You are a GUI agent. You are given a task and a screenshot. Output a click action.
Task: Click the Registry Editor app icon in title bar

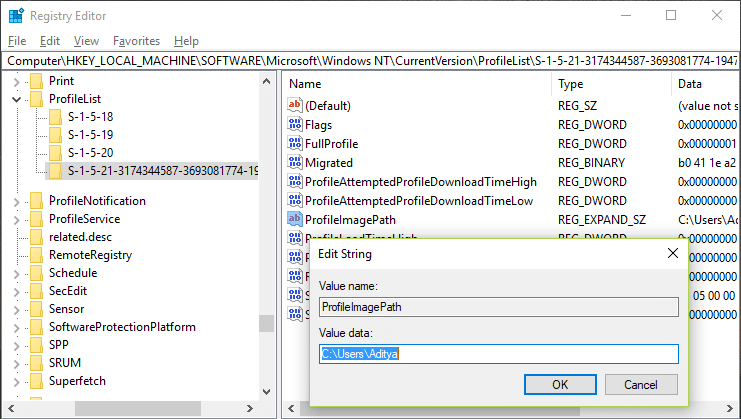click(15, 15)
